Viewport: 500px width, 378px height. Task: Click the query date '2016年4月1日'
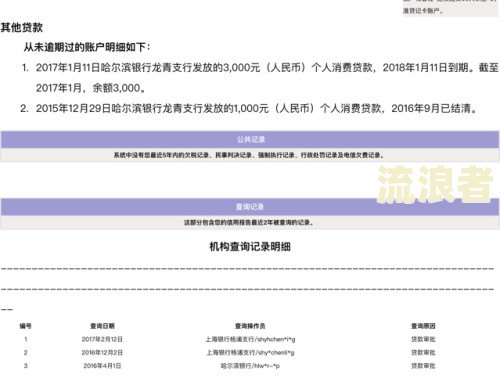pyautogui.click(x=102, y=366)
